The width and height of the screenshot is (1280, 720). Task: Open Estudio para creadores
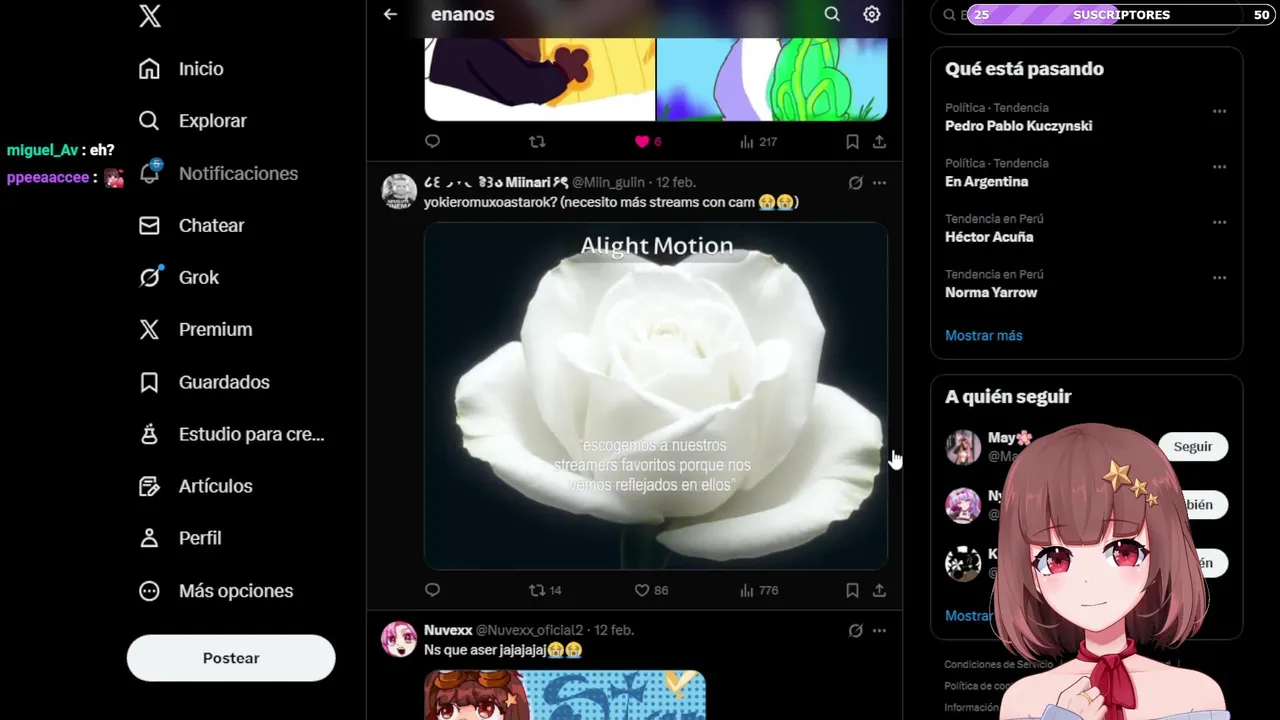coord(231,434)
